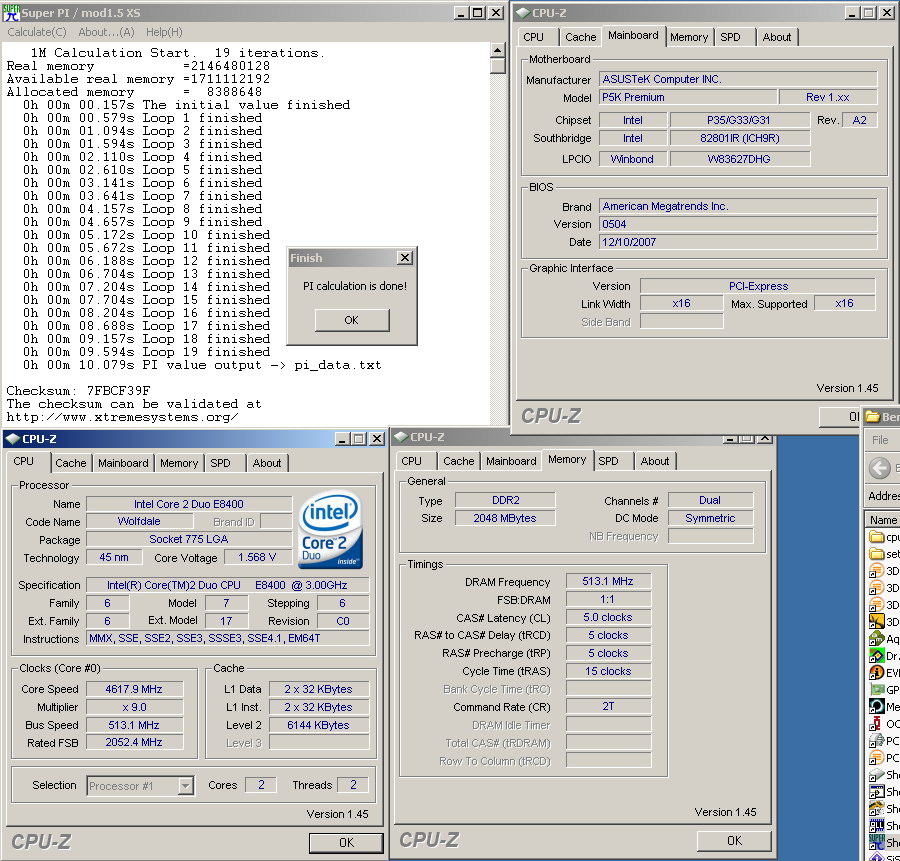This screenshot has width=900, height=861.
Task: Switch to Cache tab in CPU-Z CPU window
Action: [71, 463]
